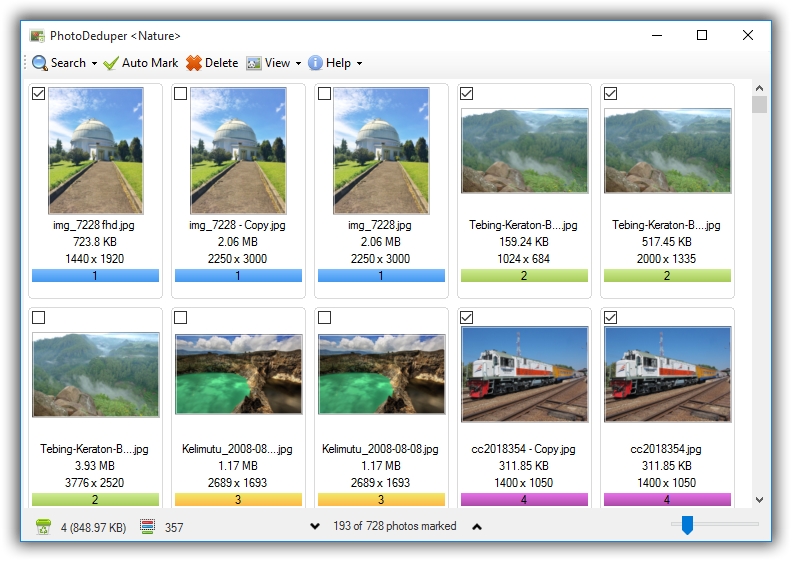Click the Auto Mark label in toolbar

pyautogui.click(x=150, y=63)
